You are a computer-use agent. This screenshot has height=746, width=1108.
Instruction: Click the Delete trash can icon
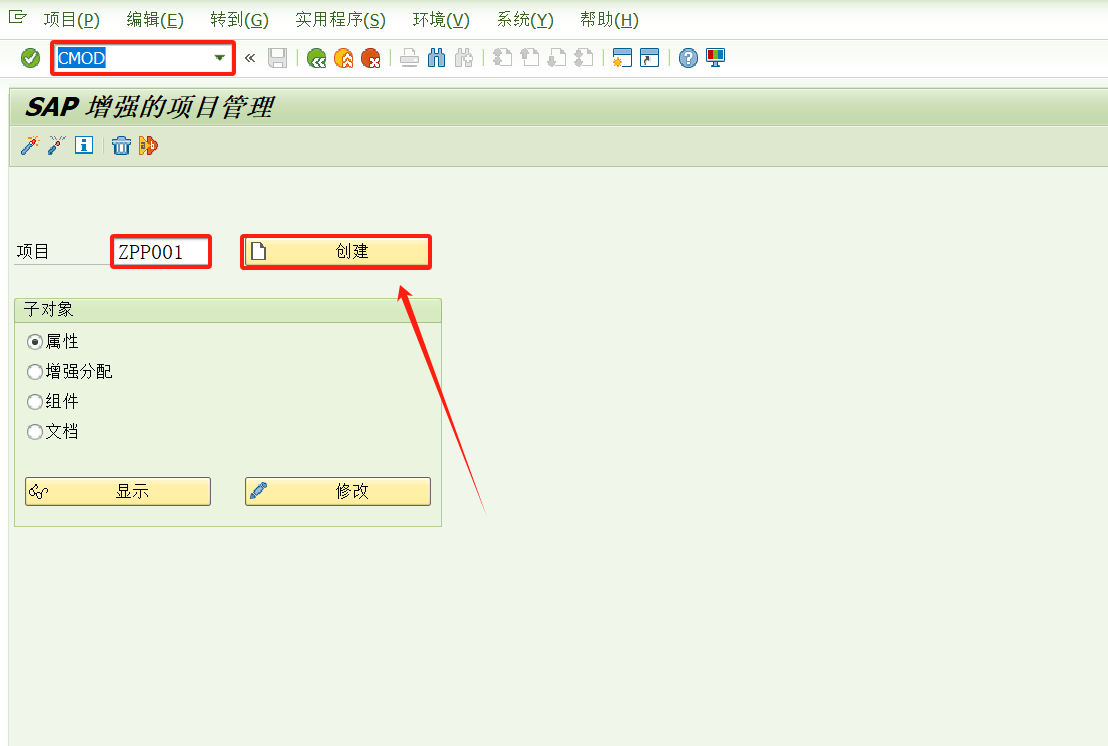point(122,146)
